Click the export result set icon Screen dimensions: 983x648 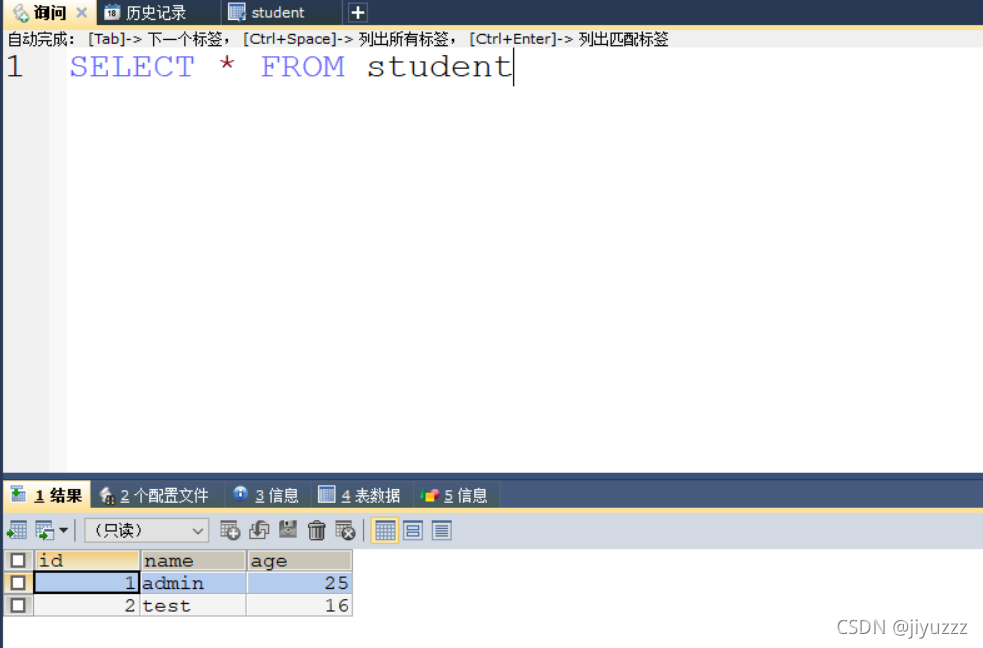click(x=17, y=531)
